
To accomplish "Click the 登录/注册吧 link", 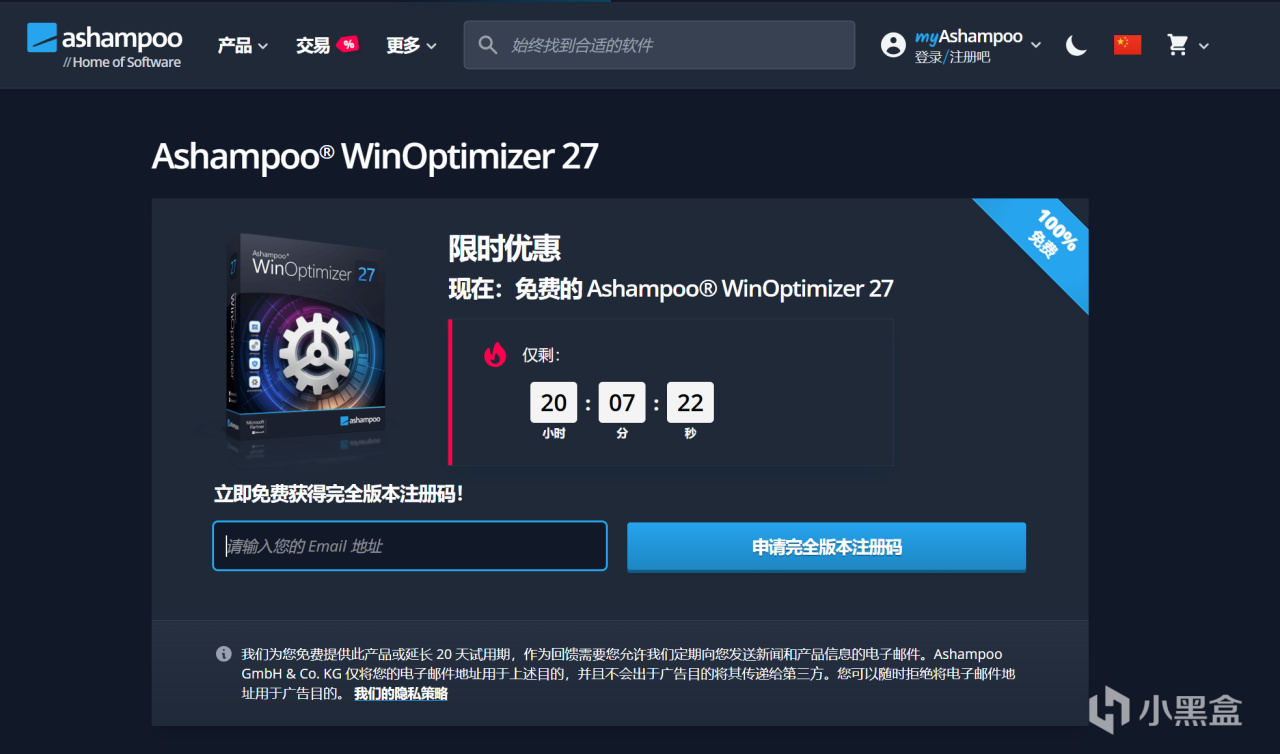I will point(952,57).
